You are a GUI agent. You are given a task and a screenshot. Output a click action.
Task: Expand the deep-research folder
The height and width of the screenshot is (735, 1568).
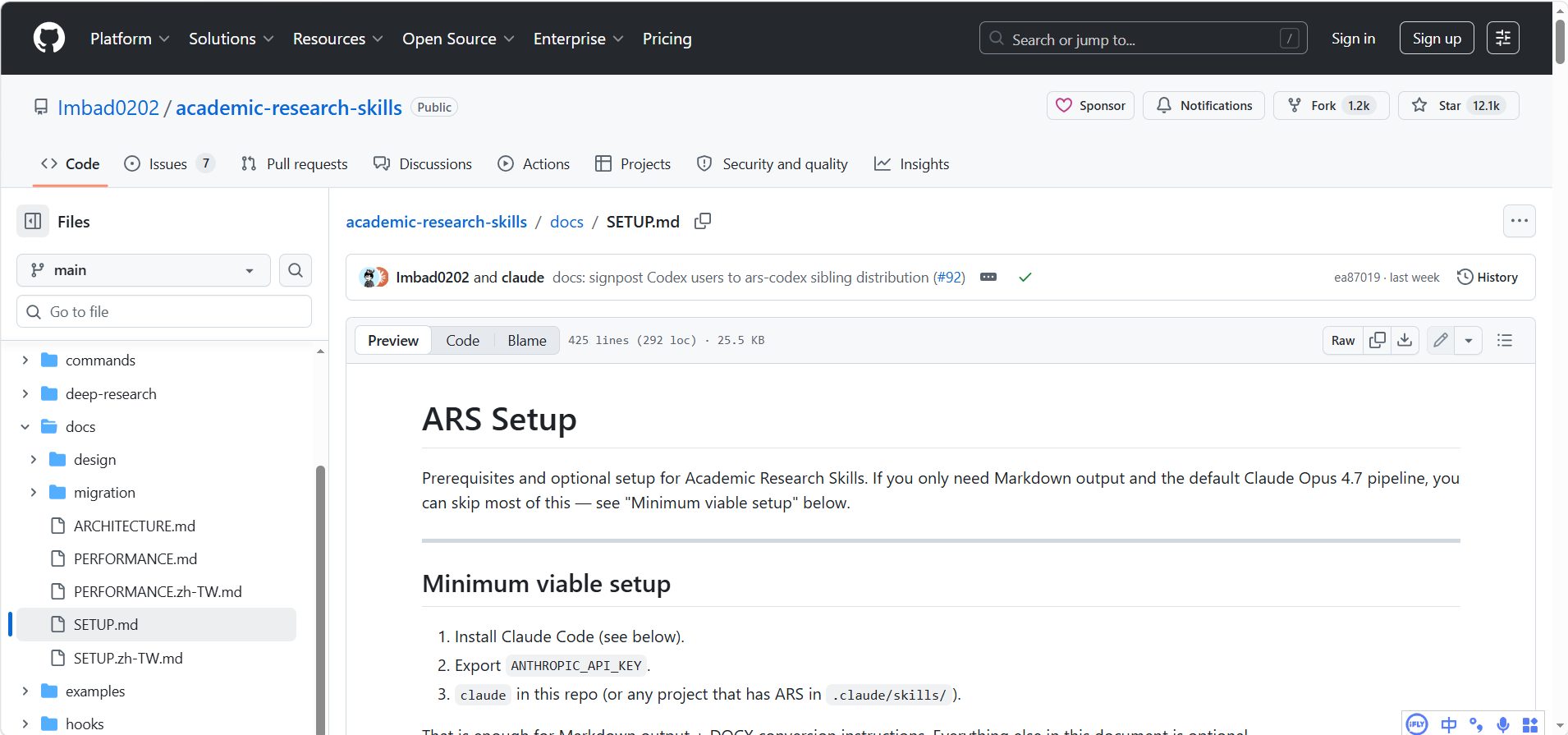coord(25,394)
